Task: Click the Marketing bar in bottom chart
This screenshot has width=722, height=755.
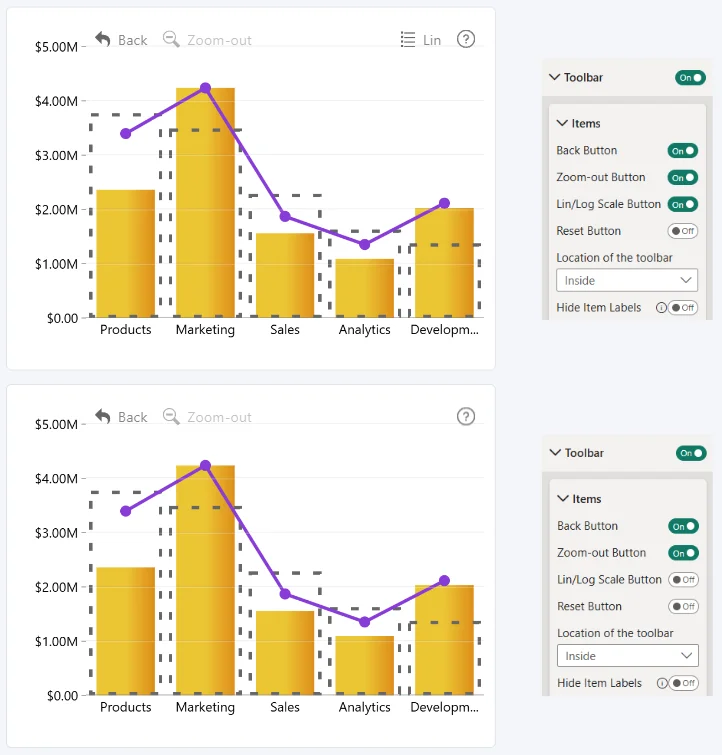Action: [205, 580]
